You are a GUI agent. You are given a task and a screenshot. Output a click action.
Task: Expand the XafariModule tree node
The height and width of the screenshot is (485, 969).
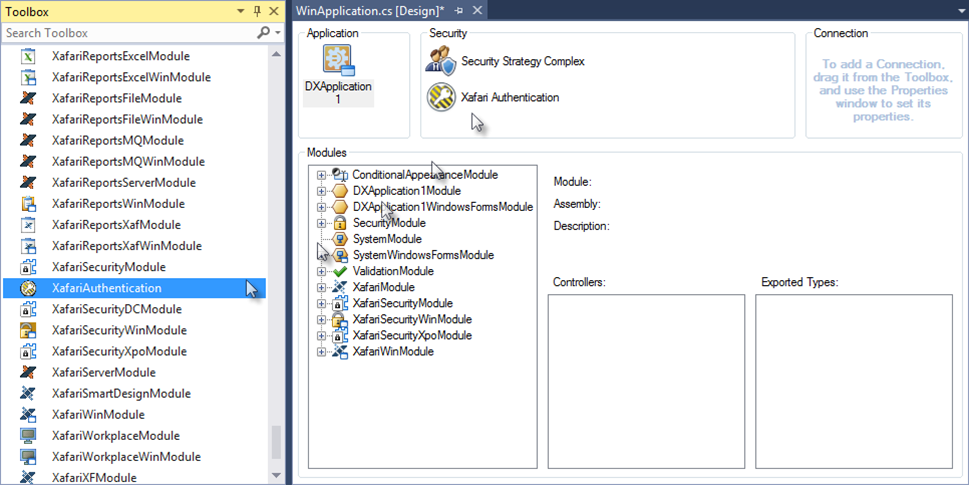[x=321, y=287]
